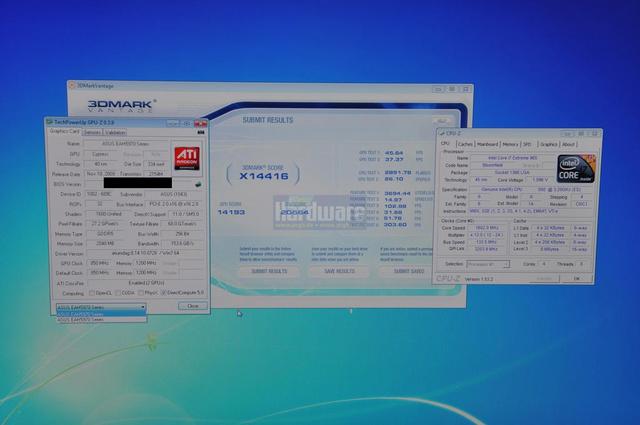640x425 pixels.
Task: Click the 3DMark Vantage title bar icon
Action: pyautogui.click(x=72, y=85)
